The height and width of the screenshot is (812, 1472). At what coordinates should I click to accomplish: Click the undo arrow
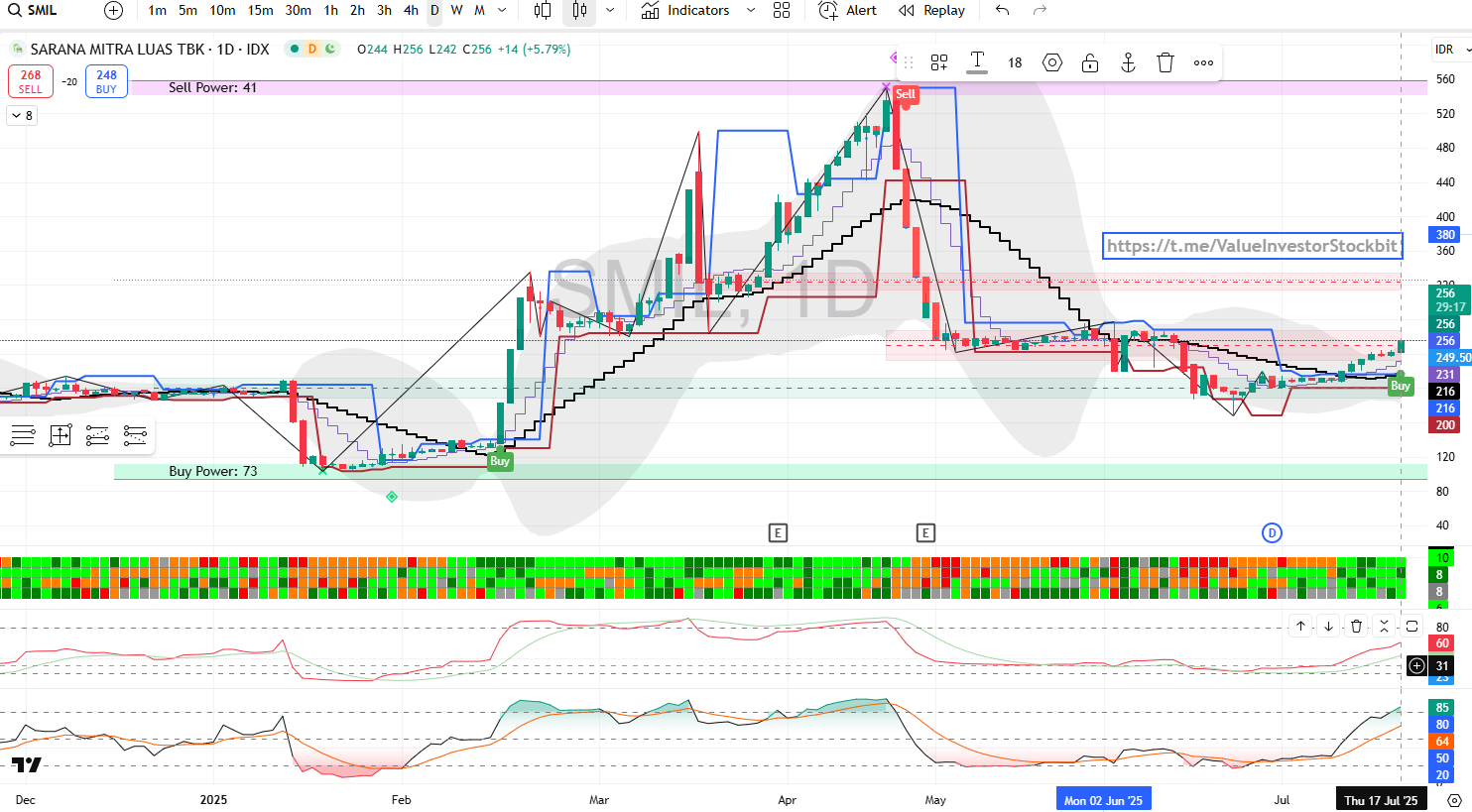click(1003, 11)
